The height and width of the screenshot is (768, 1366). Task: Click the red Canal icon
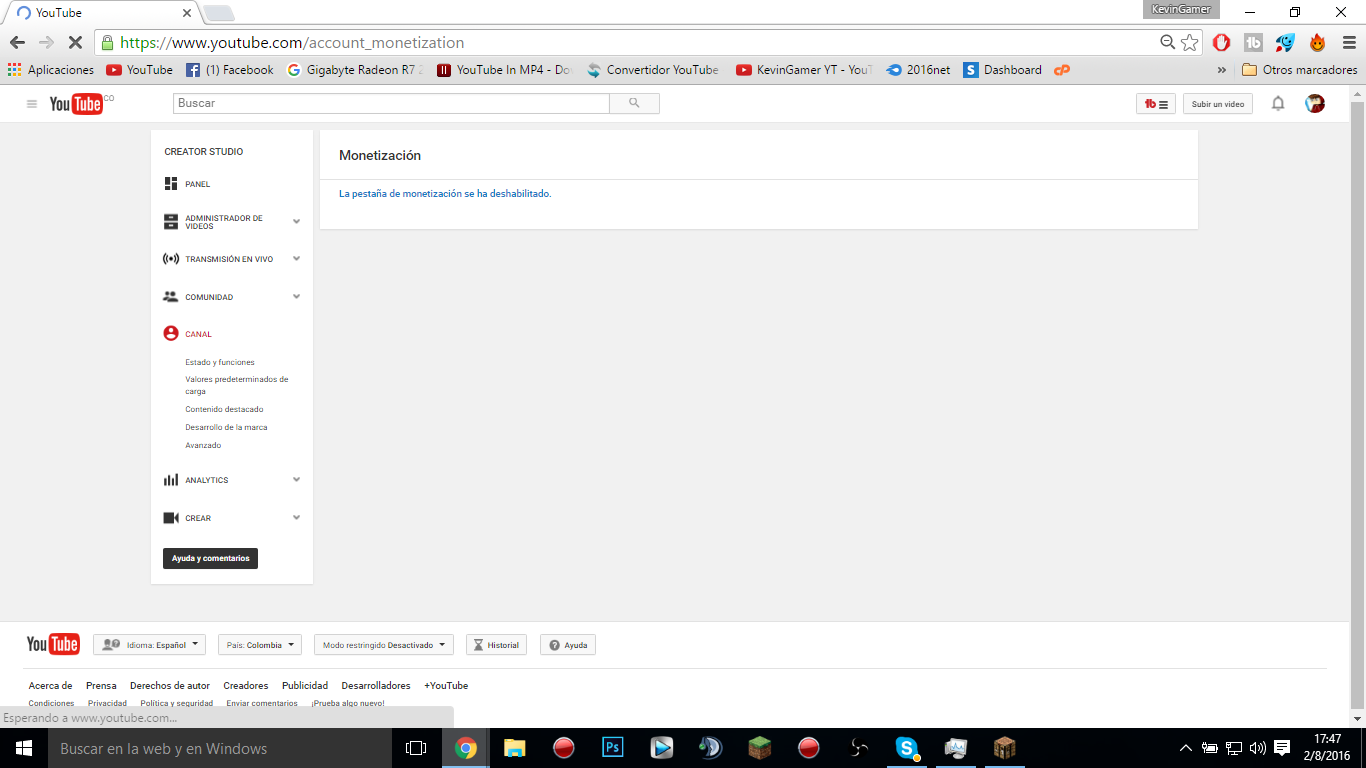[171, 334]
